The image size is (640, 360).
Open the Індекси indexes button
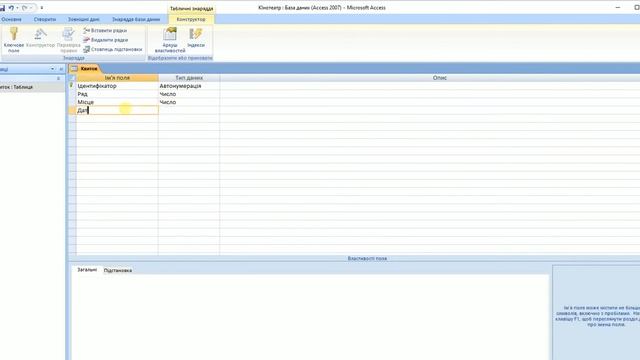196,38
